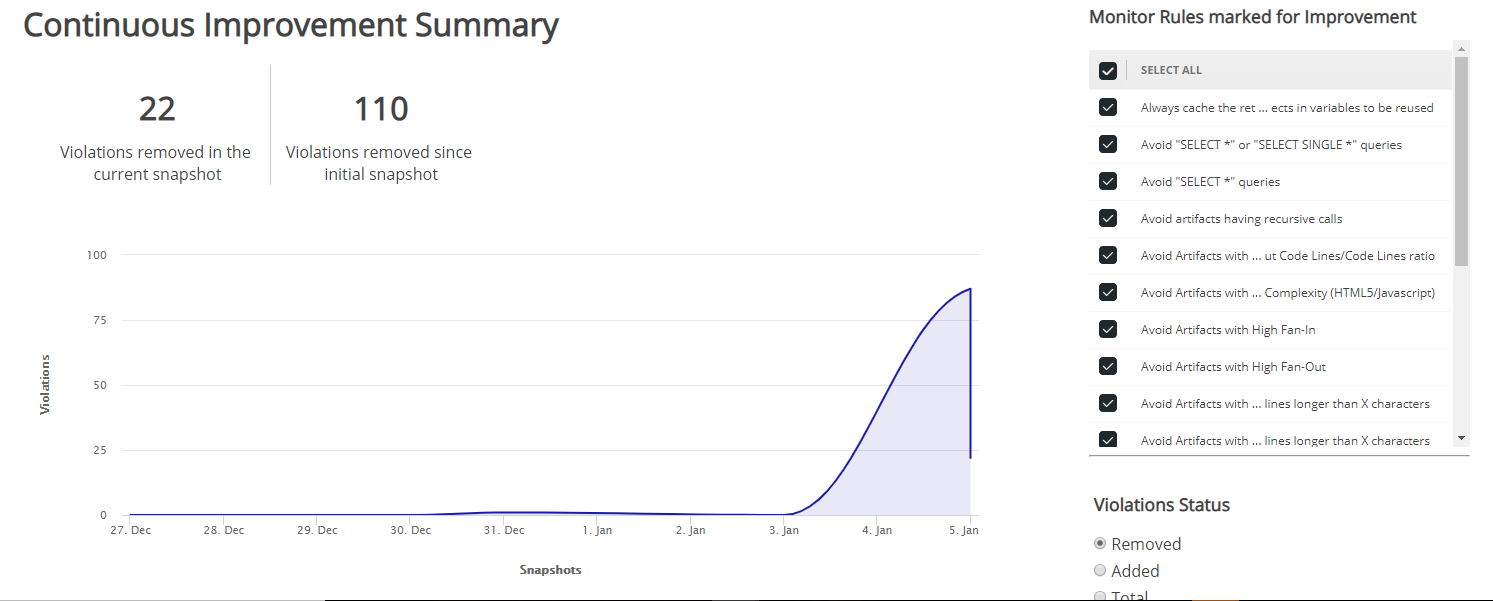Image resolution: width=1493 pixels, height=601 pixels.
Task: Uncheck 'Avoid Artifacts with High Fan-Out' checkbox
Action: [1107, 366]
